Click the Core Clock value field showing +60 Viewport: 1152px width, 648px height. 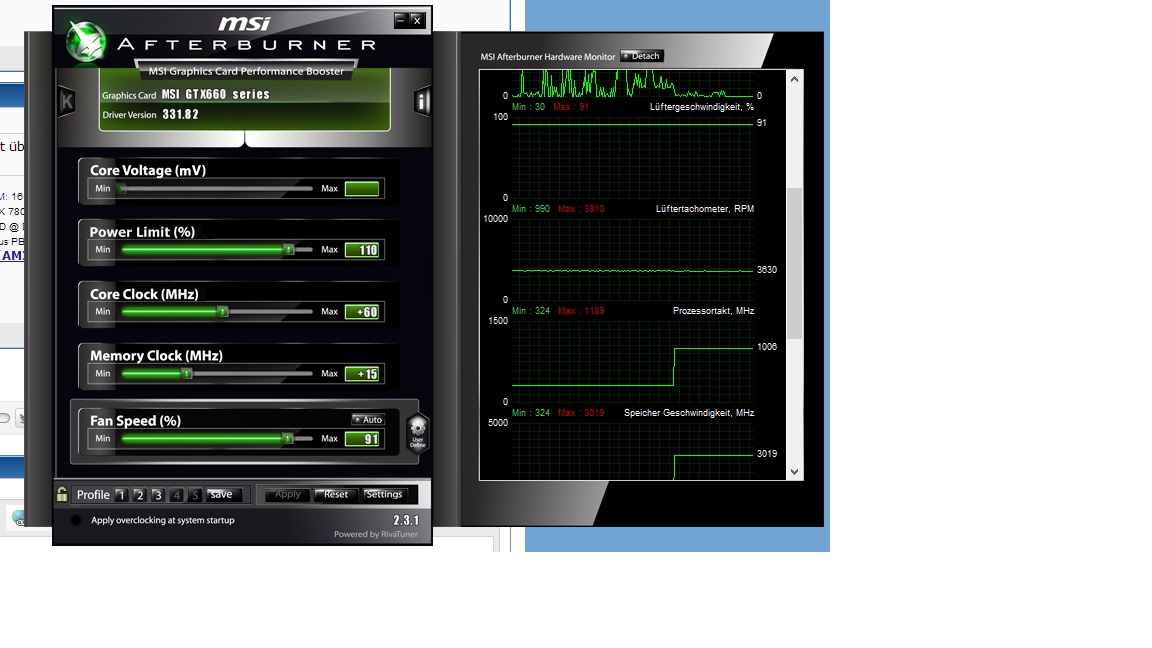click(362, 312)
